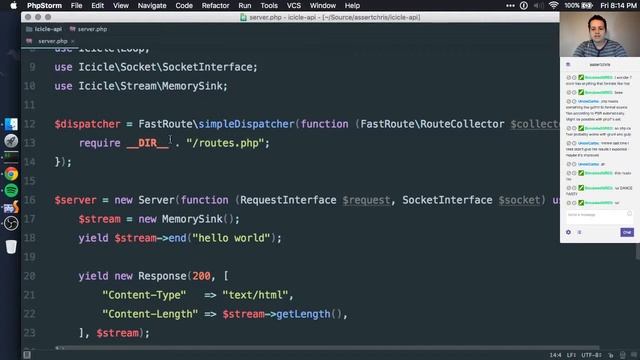Open the Trash in the Dock
640x360 pixels.
click(x=11, y=247)
